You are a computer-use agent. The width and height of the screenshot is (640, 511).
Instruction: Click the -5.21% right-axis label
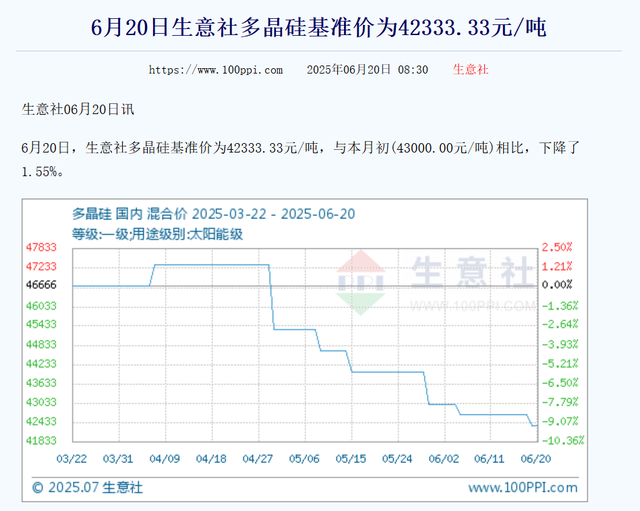pyautogui.click(x=560, y=364)
